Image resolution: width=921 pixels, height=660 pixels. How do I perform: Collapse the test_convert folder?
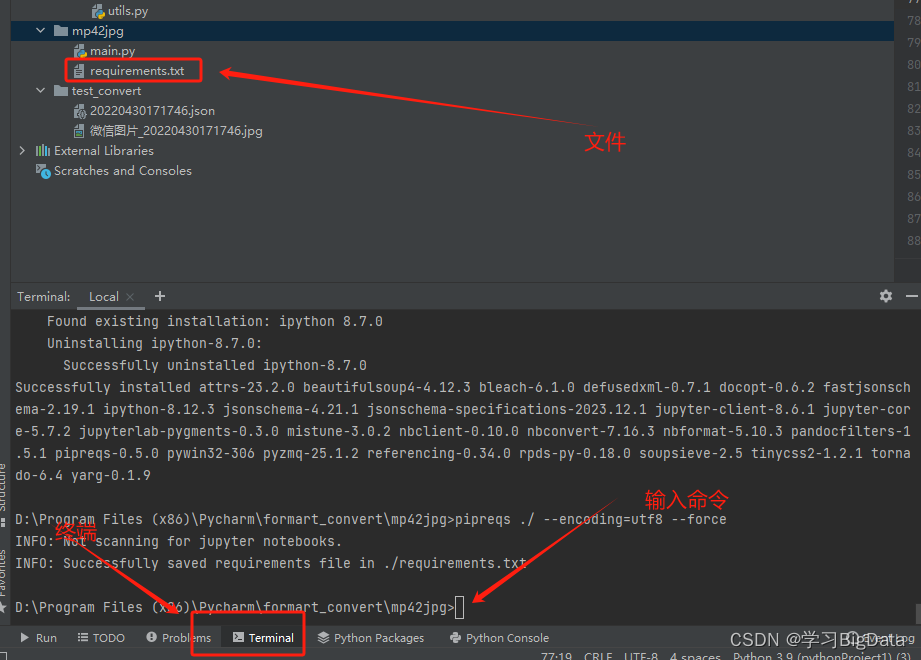point(41,90)
